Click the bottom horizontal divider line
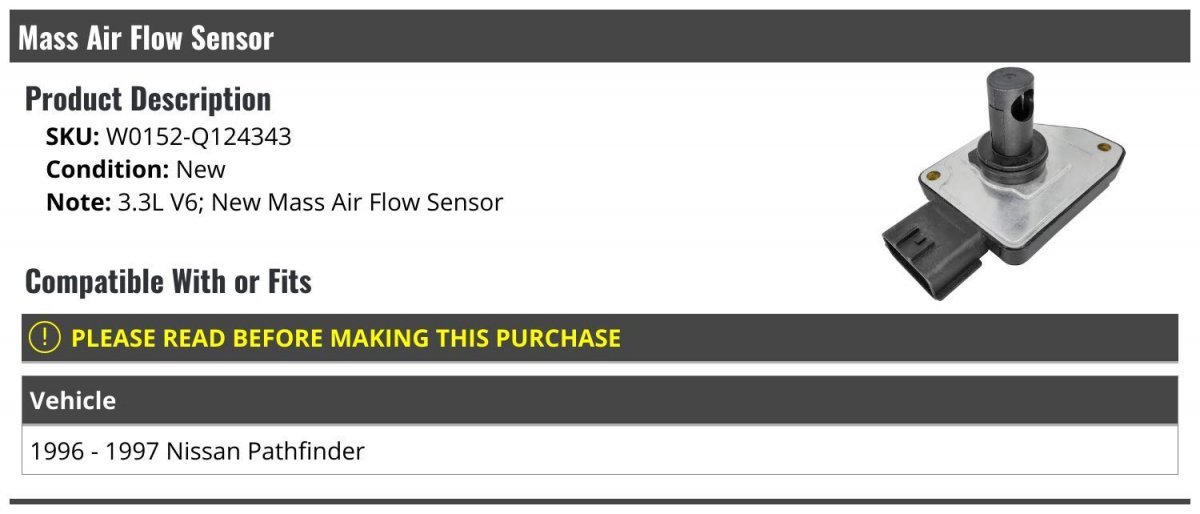 (x=600, y=502)
